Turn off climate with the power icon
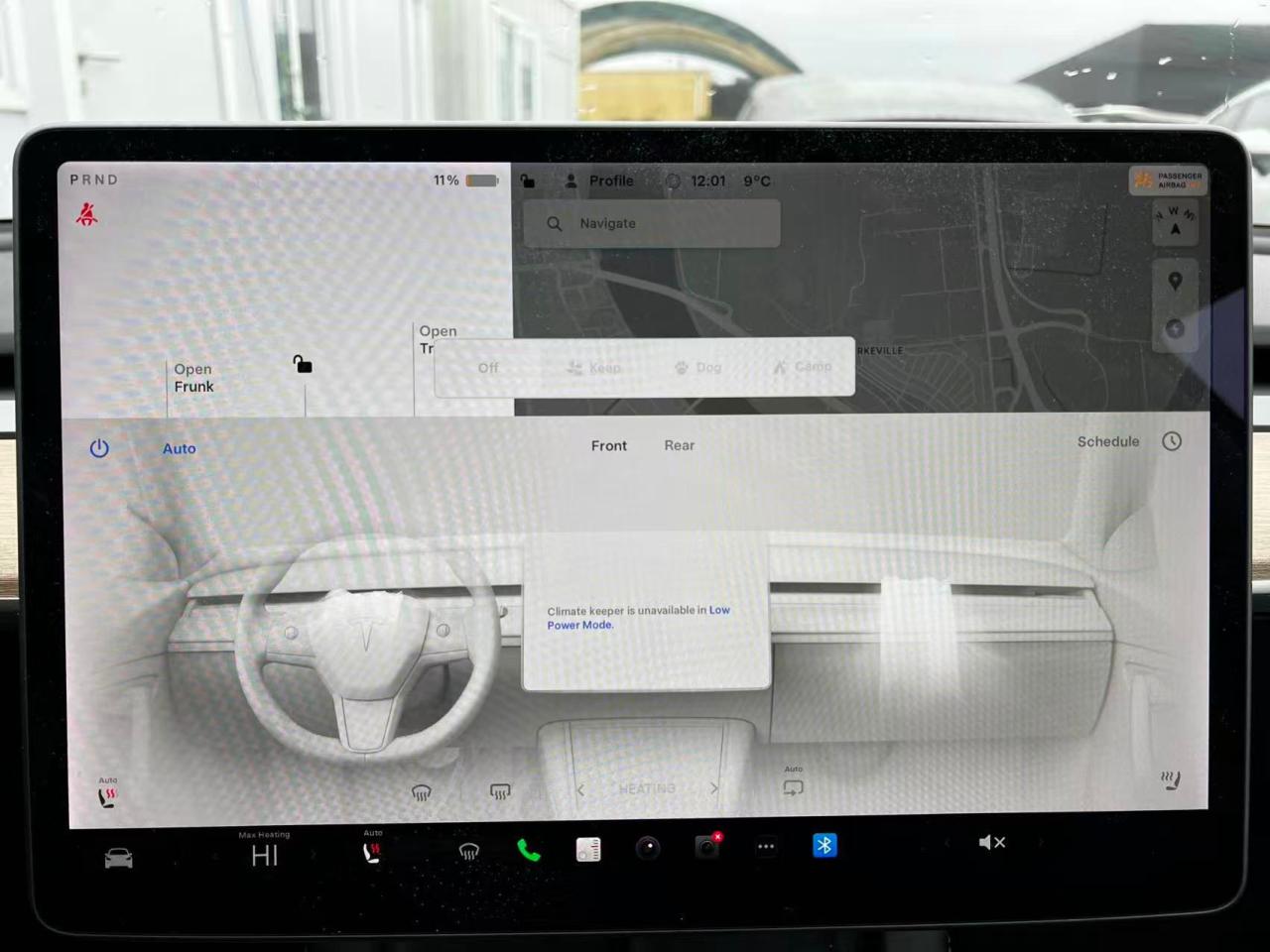The image size is (1270, 952). [99, 448]
